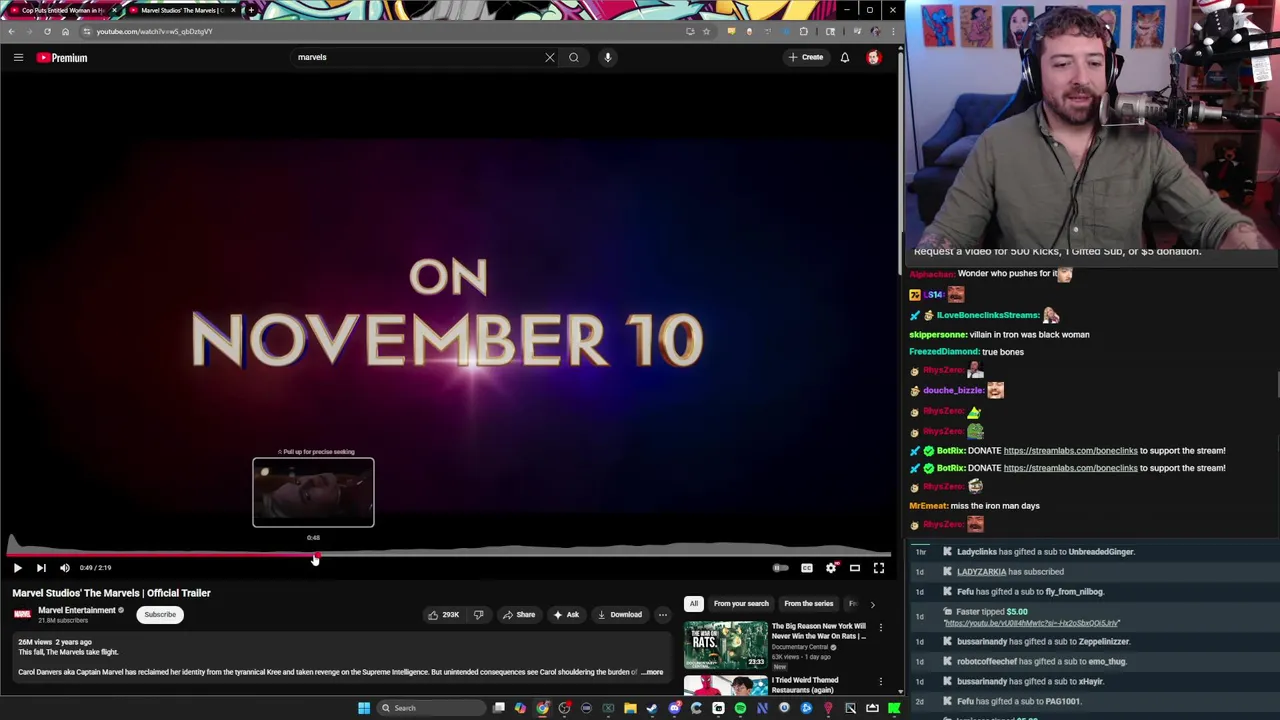Like the video with 293K likes
Screen dimensions: 1280x720
pyautogui.click(x=443, y=615)
